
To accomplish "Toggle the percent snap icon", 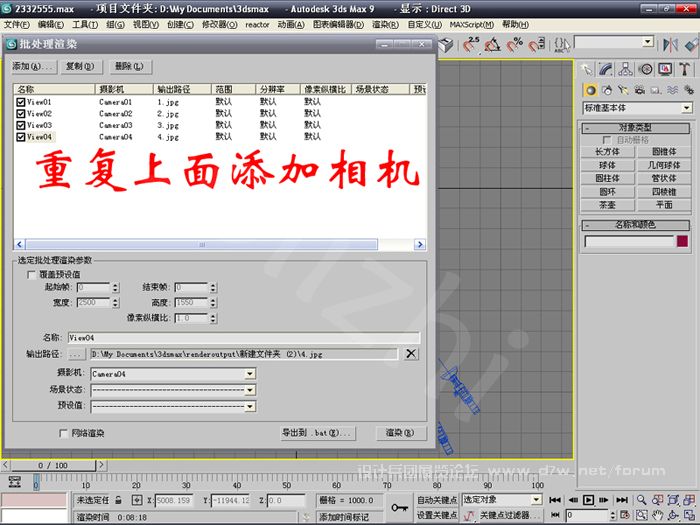I will [515, 45].
